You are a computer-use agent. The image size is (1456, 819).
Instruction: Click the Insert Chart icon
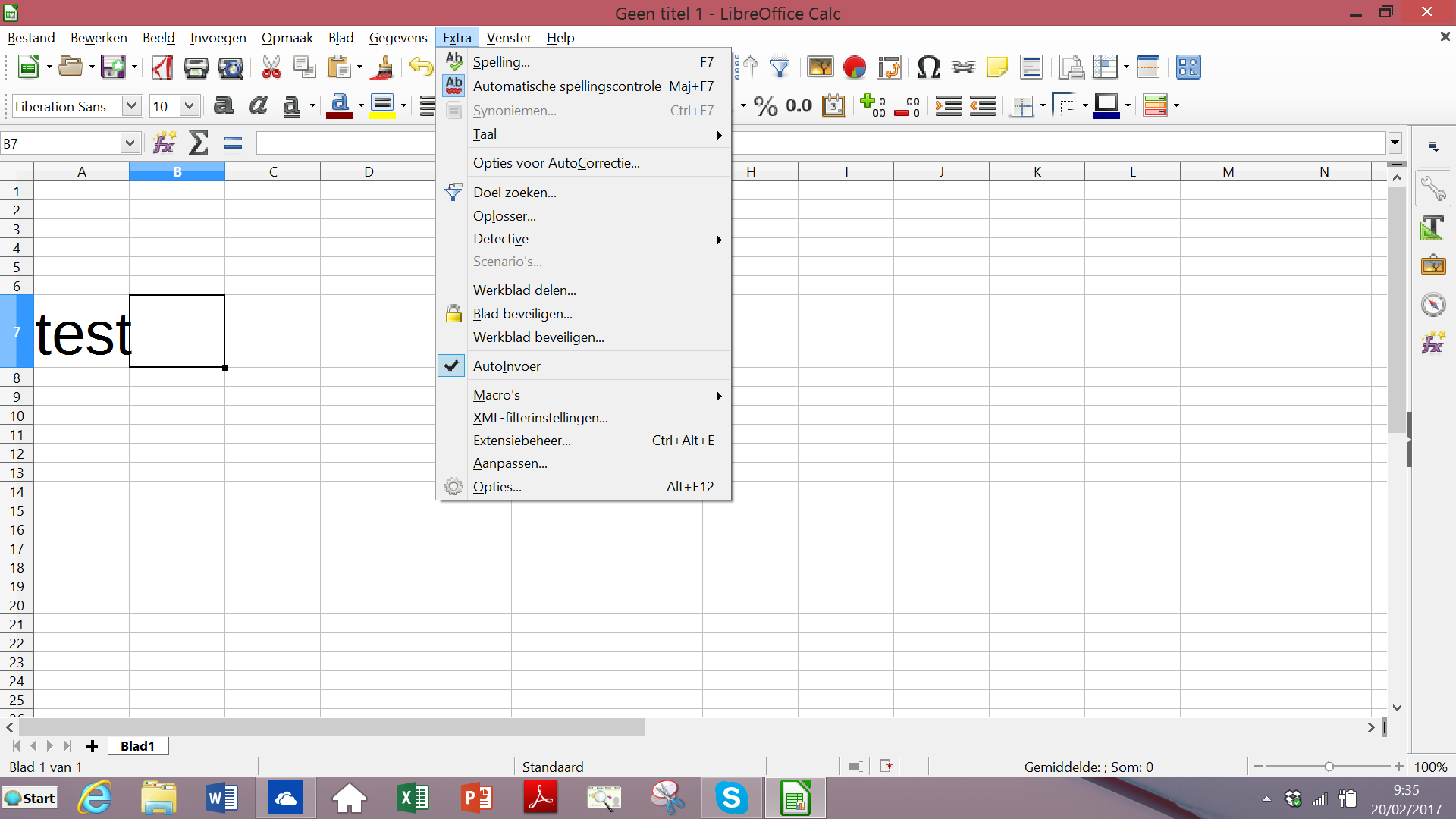855,67
